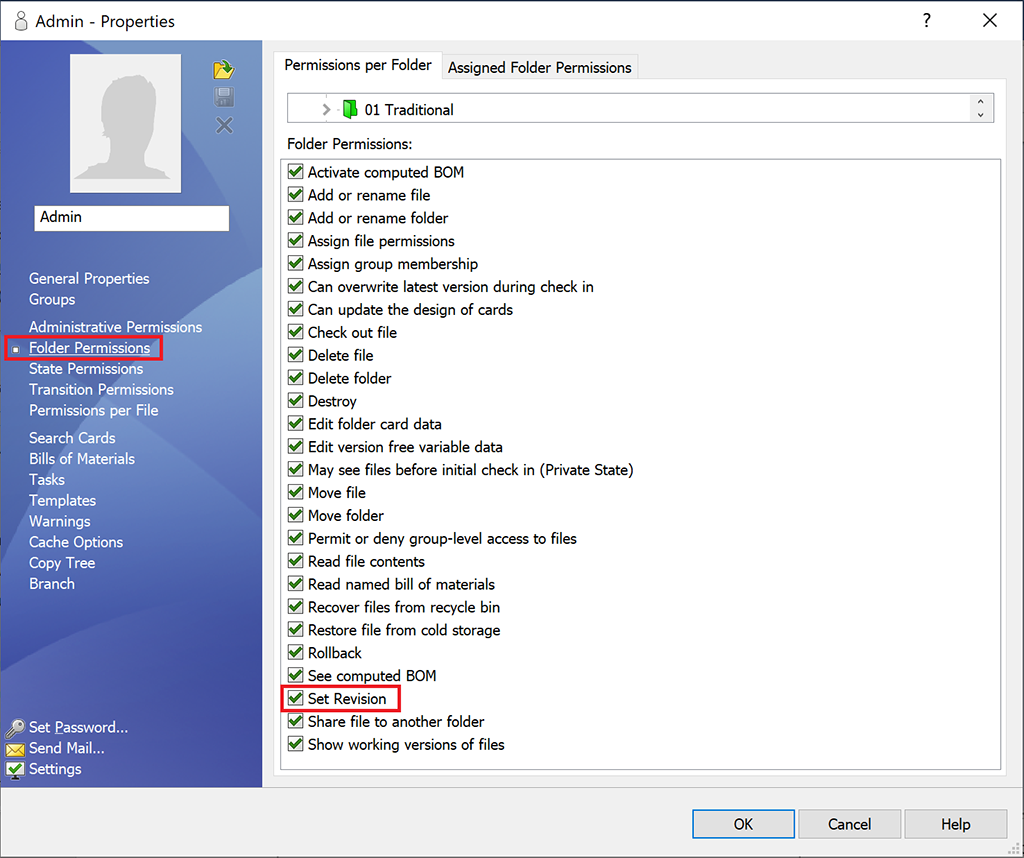This screenshot has height=858, width=1024.
Task: Open Transition Permissions page
Action: click(101, 389)
